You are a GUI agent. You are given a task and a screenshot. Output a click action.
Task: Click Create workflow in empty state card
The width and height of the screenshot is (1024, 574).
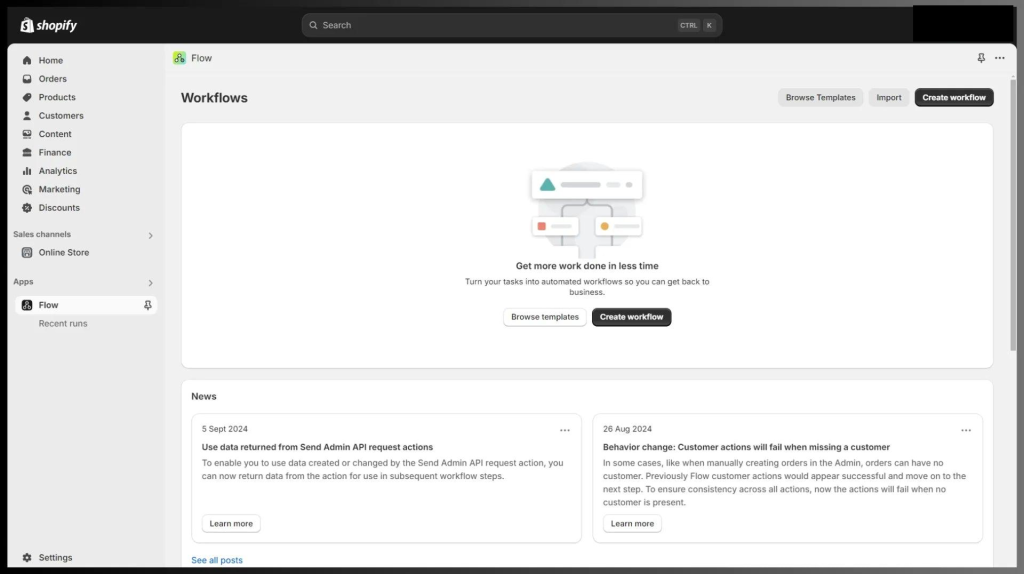click(x=632, y=317)
